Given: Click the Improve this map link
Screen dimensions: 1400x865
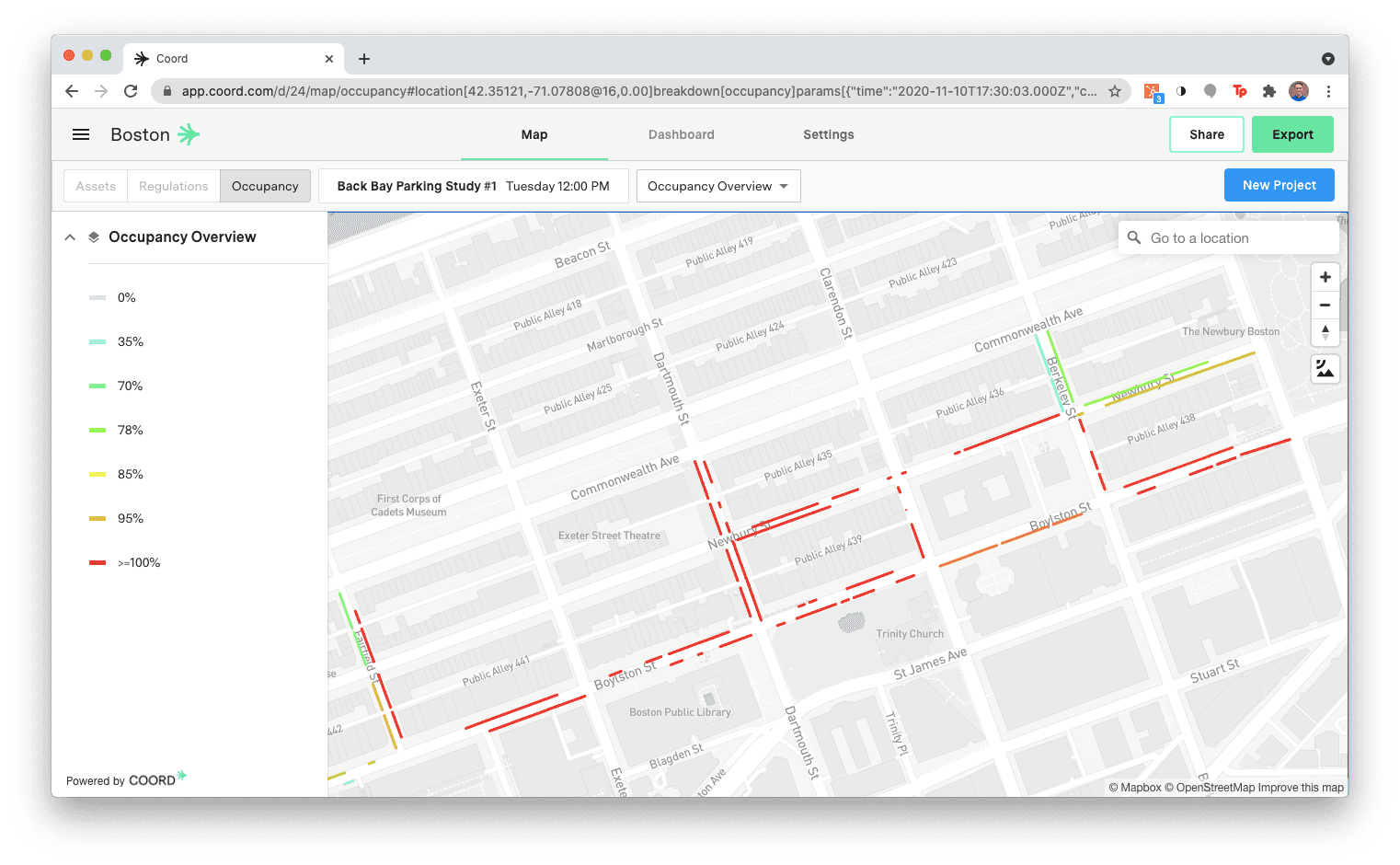Looking at the screenshot, I should click(x=1301, y=788).
